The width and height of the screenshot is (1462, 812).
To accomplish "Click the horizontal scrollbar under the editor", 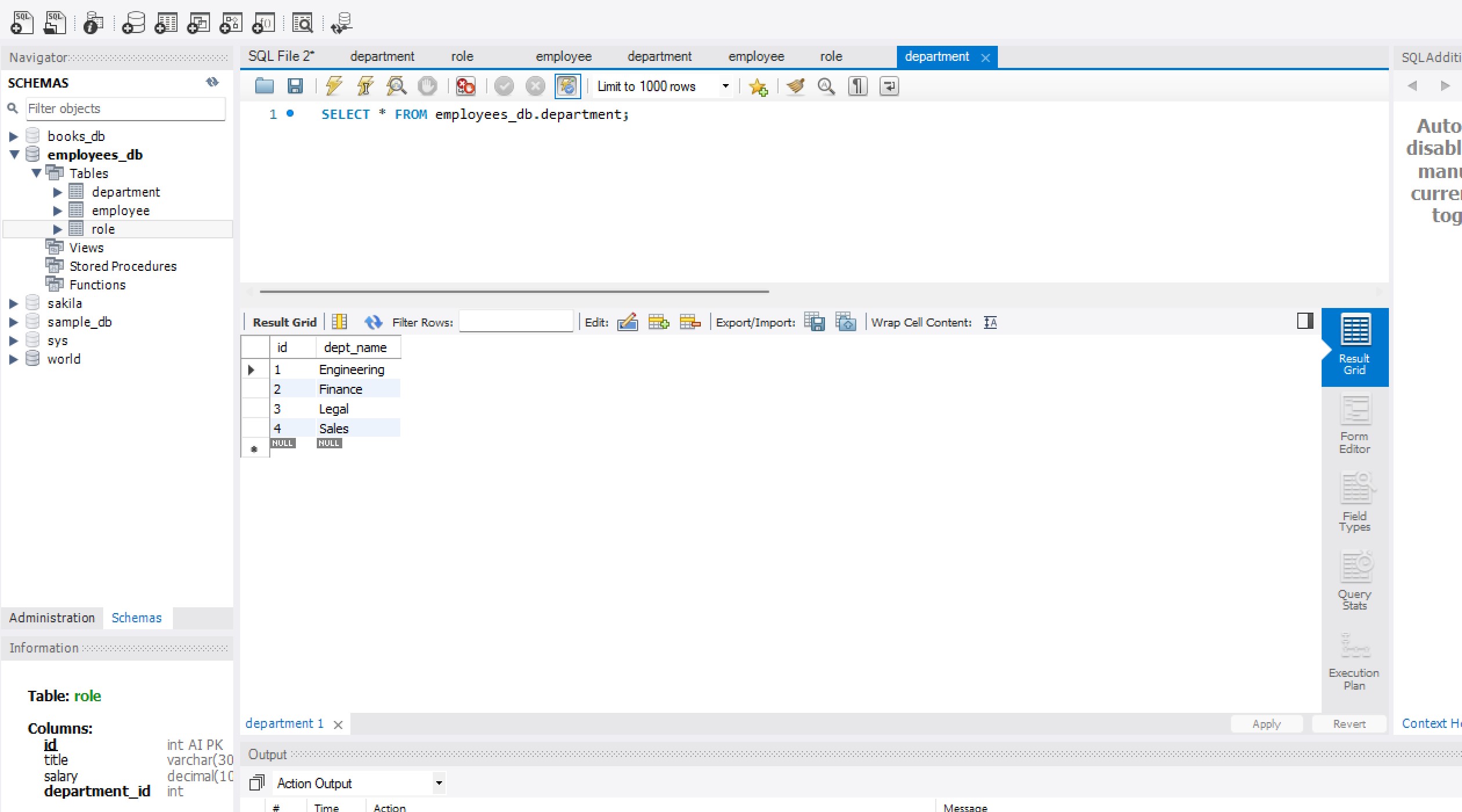I will click(x=514, y=291).
